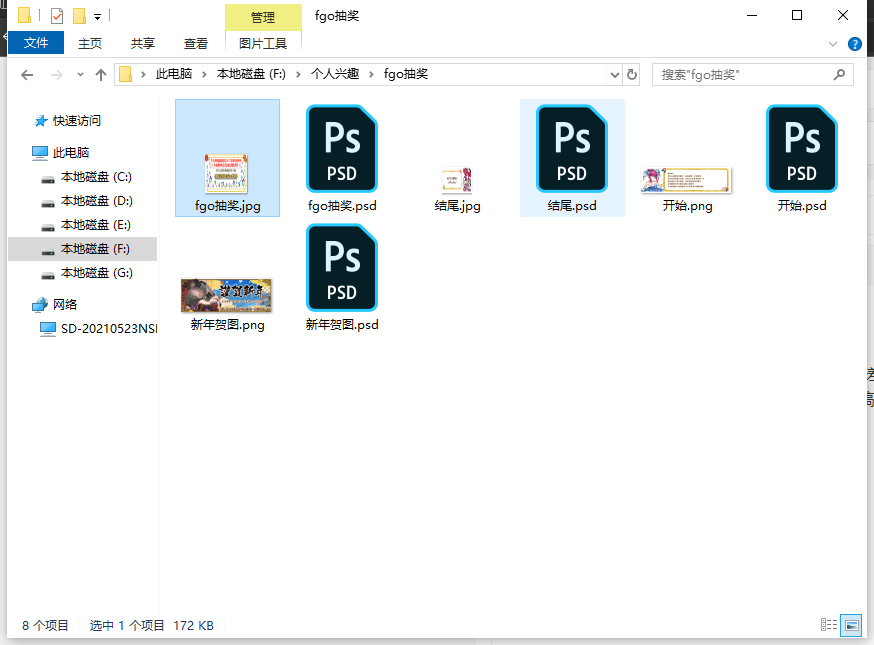The height and width of the screenshot is (645, 874).
Task: Go up one folder level
Action: pos(101,75)
